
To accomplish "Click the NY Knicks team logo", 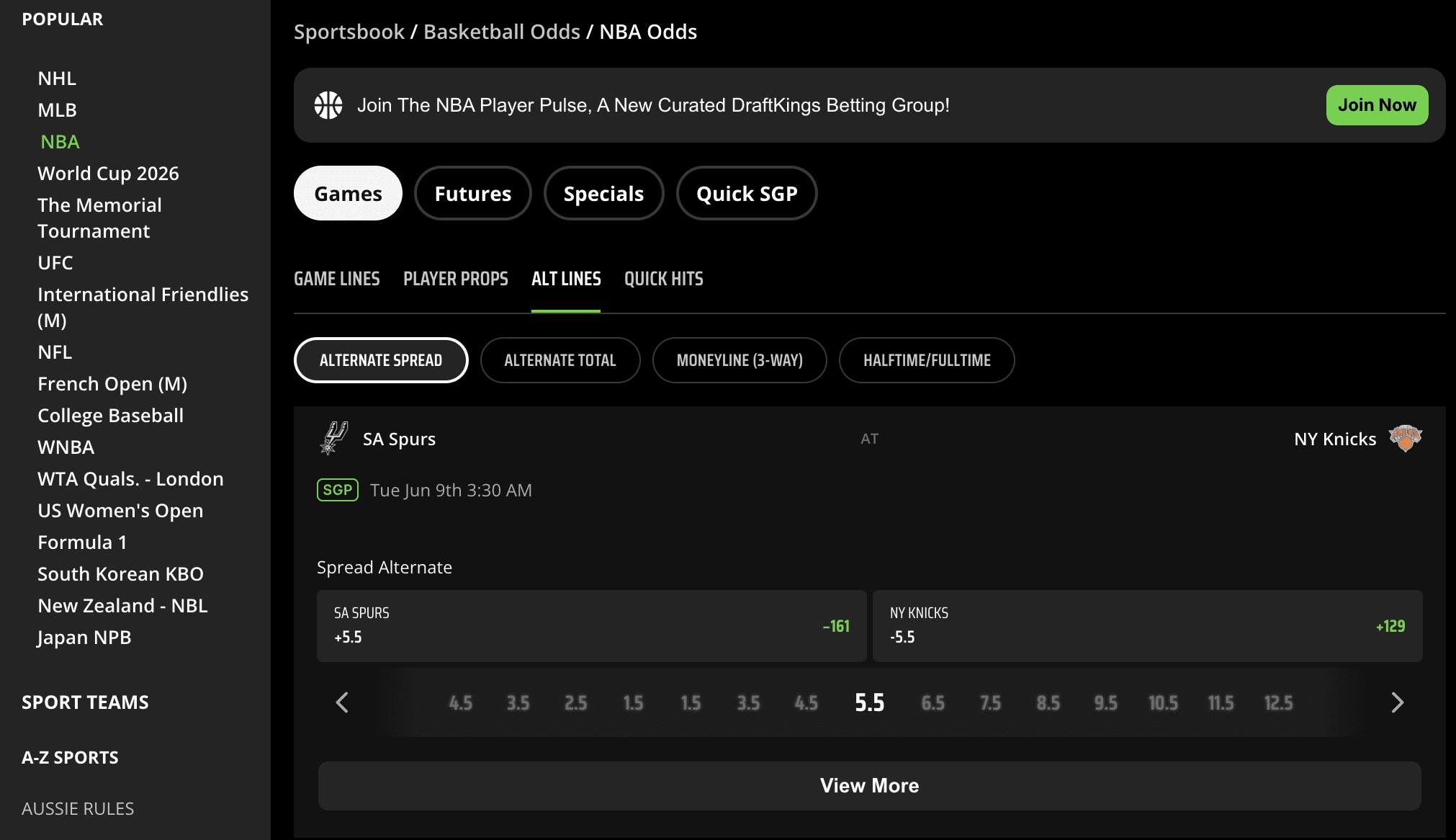I will coord(1405,438).
